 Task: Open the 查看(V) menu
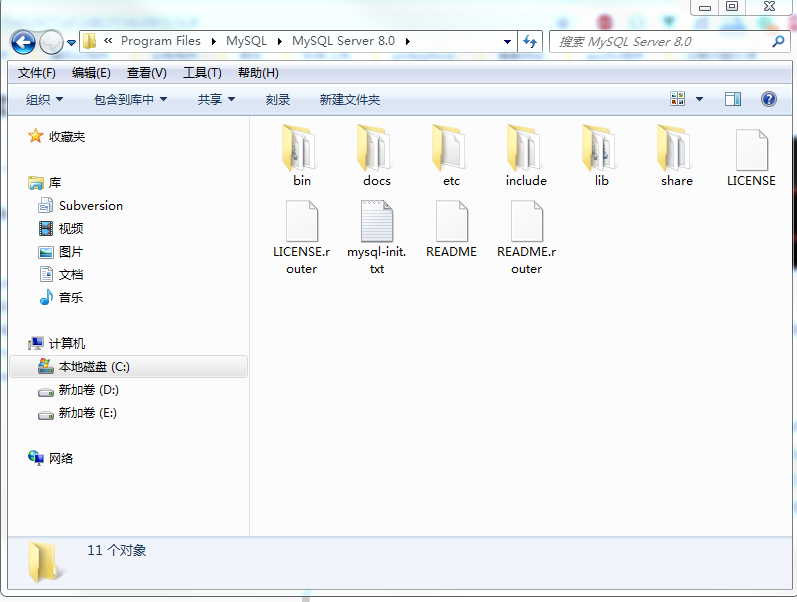(x=146, y=73)
